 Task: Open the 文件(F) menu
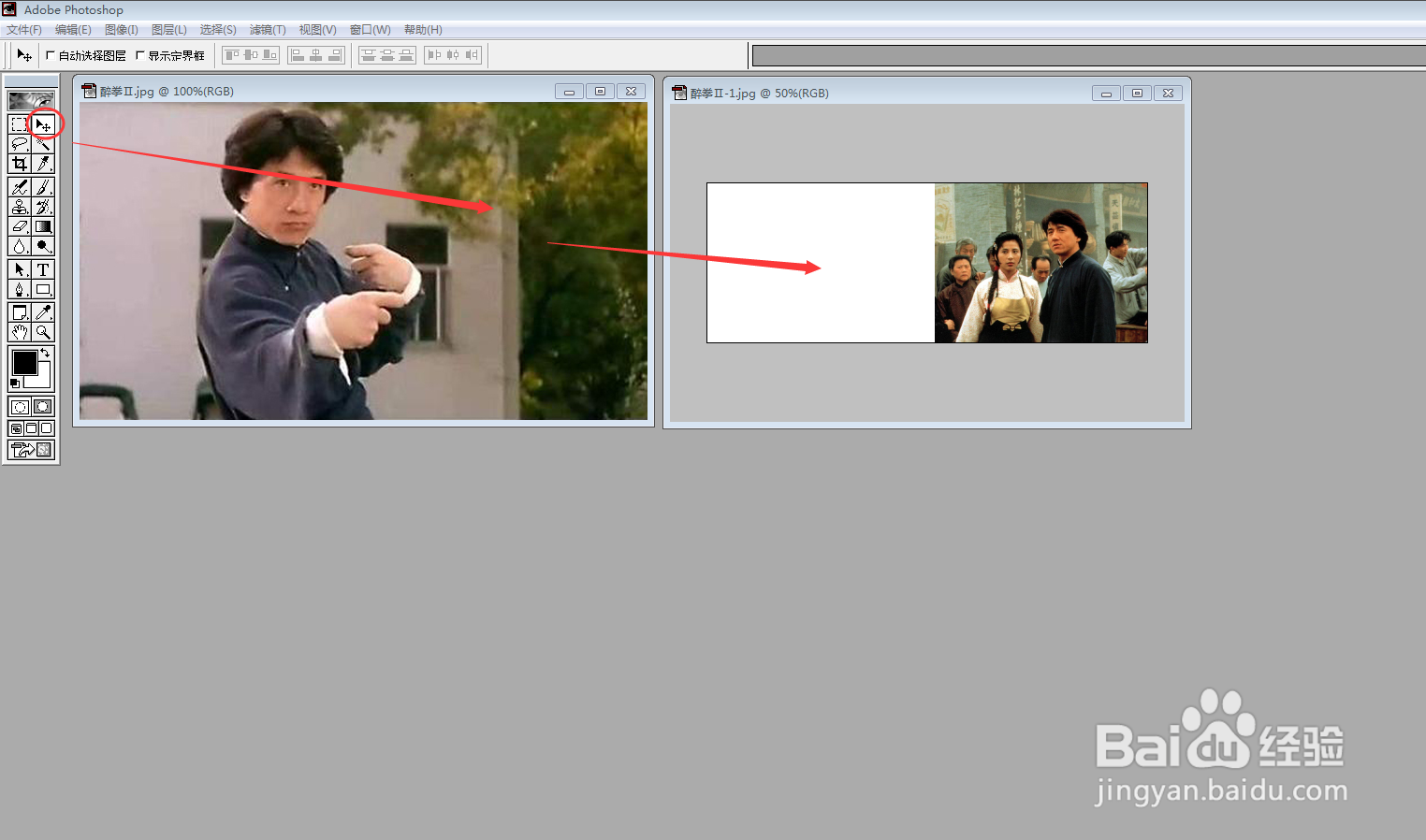tap(24, 30)
